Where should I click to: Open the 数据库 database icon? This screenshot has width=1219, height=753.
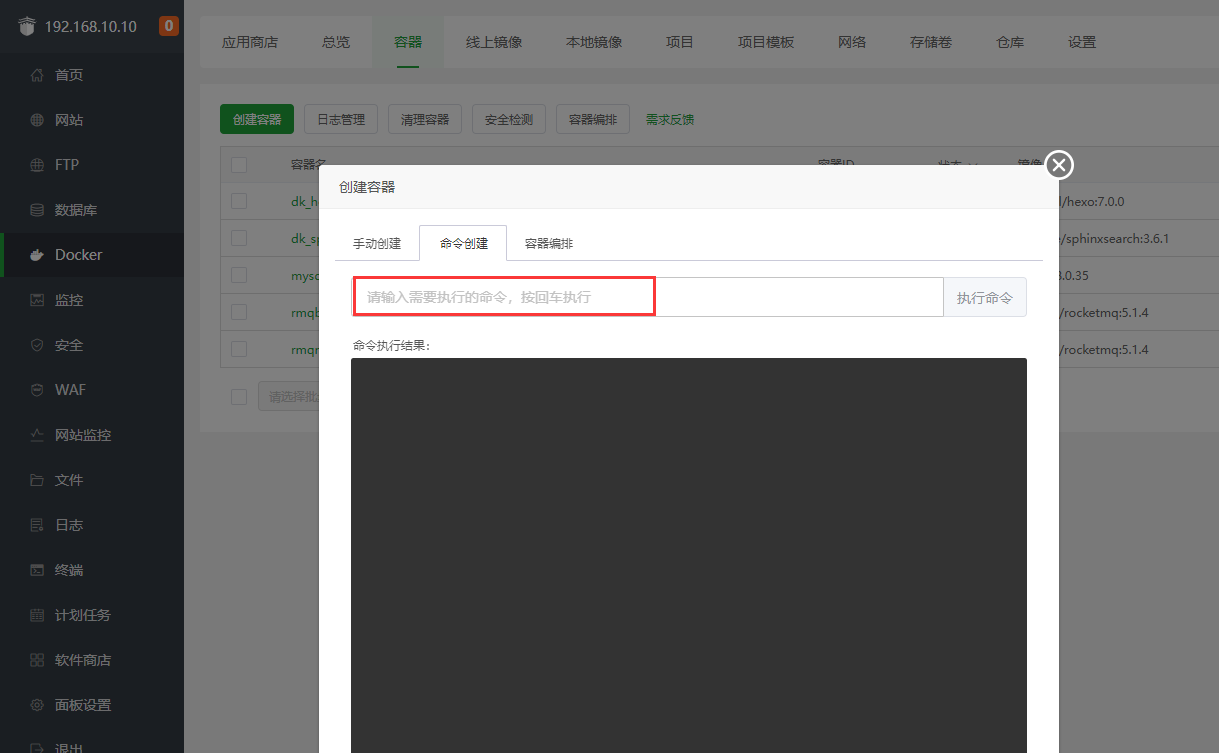pos(37,210)
